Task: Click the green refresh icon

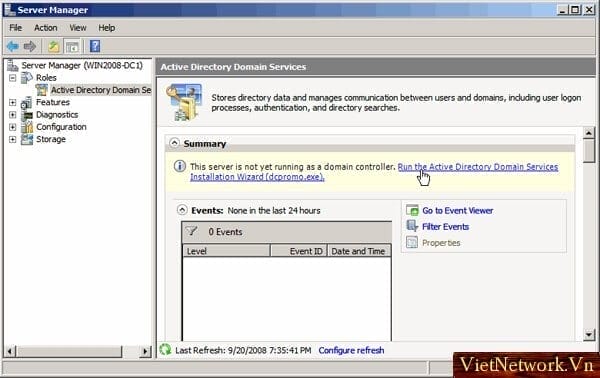Action: [x=165, y=350]
